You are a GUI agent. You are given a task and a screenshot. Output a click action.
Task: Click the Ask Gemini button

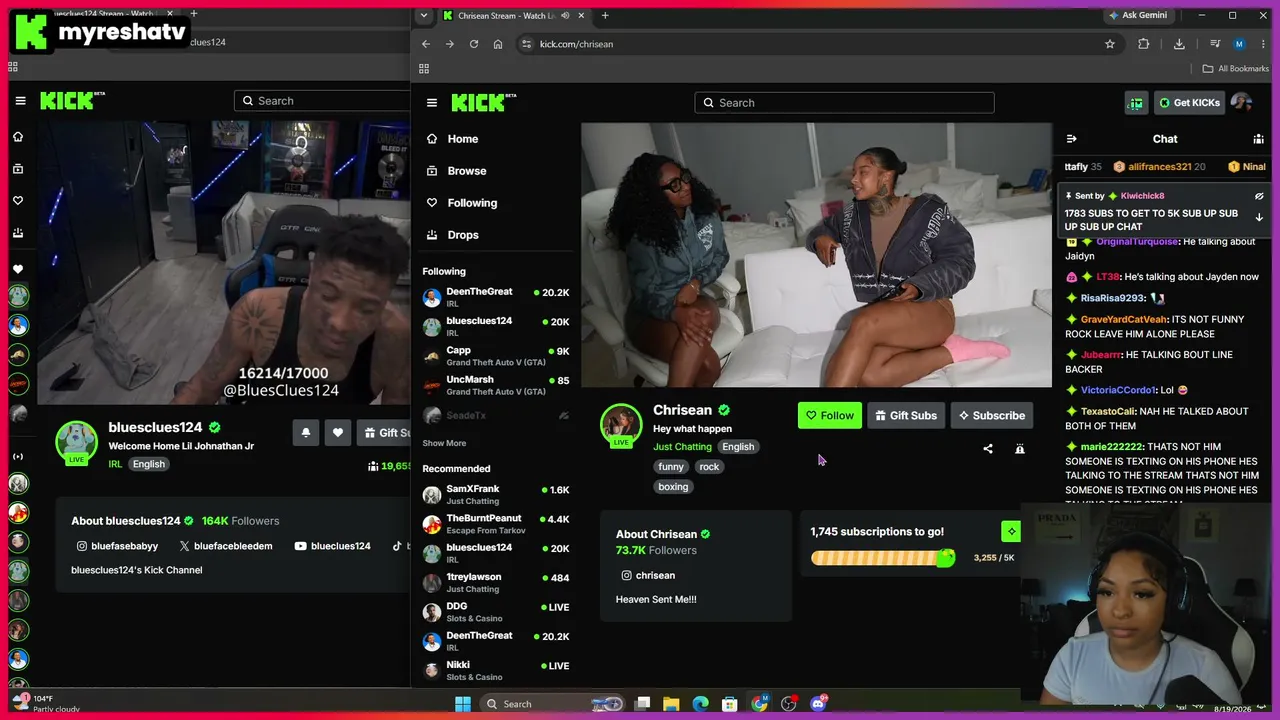1137,15
